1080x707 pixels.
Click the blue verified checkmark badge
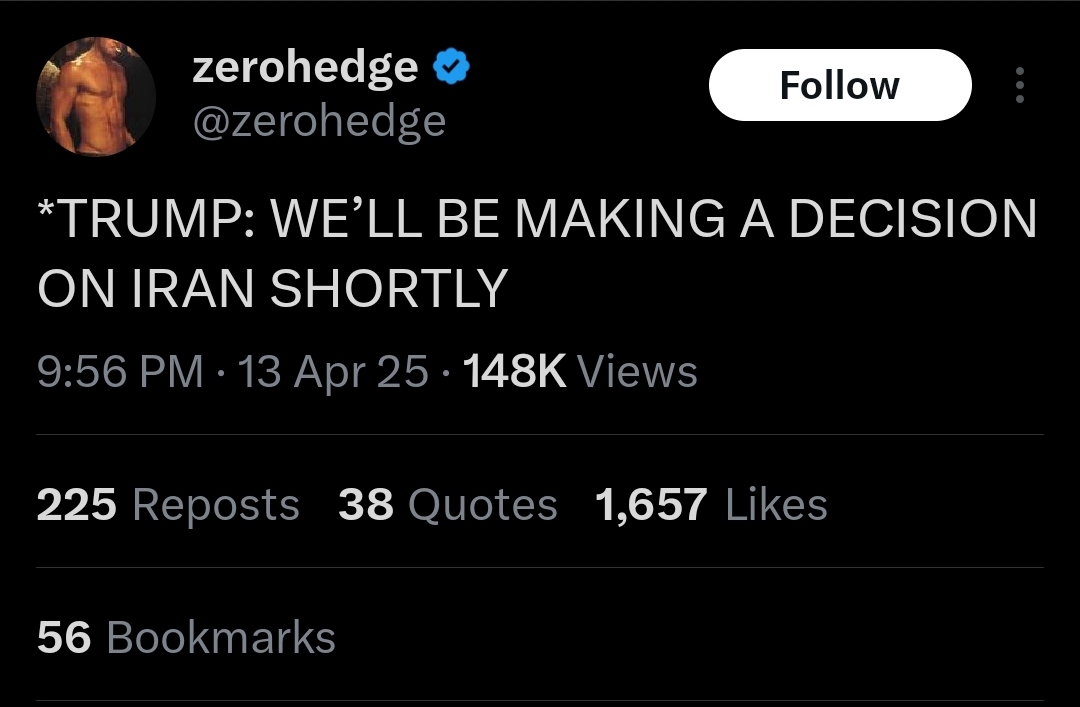coord(451,69)
